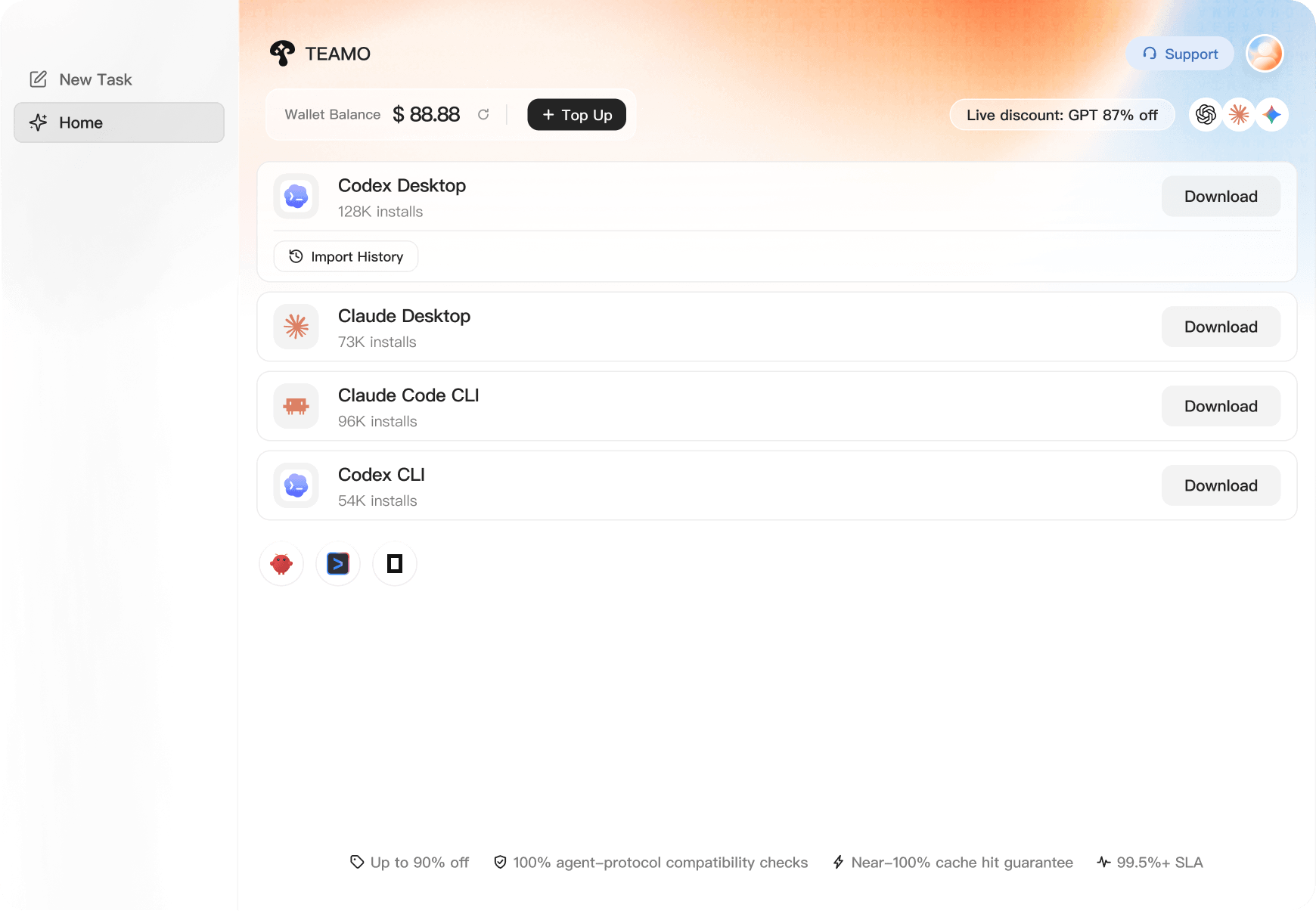Click the TEAMO brand name
The image size is (1316, 911).
point(337,54)
